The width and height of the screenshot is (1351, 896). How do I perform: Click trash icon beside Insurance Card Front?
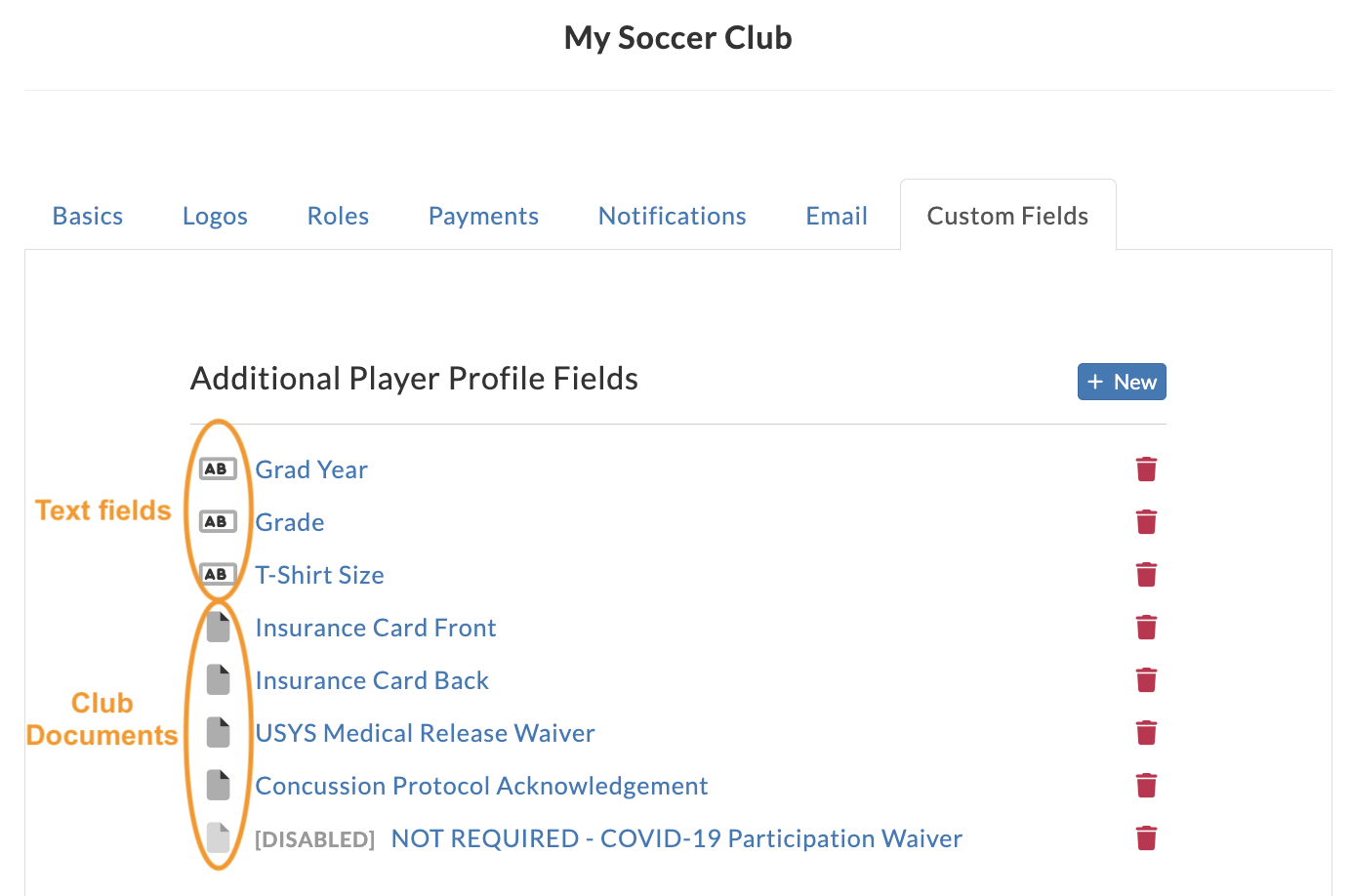[x=1146, y=628]
